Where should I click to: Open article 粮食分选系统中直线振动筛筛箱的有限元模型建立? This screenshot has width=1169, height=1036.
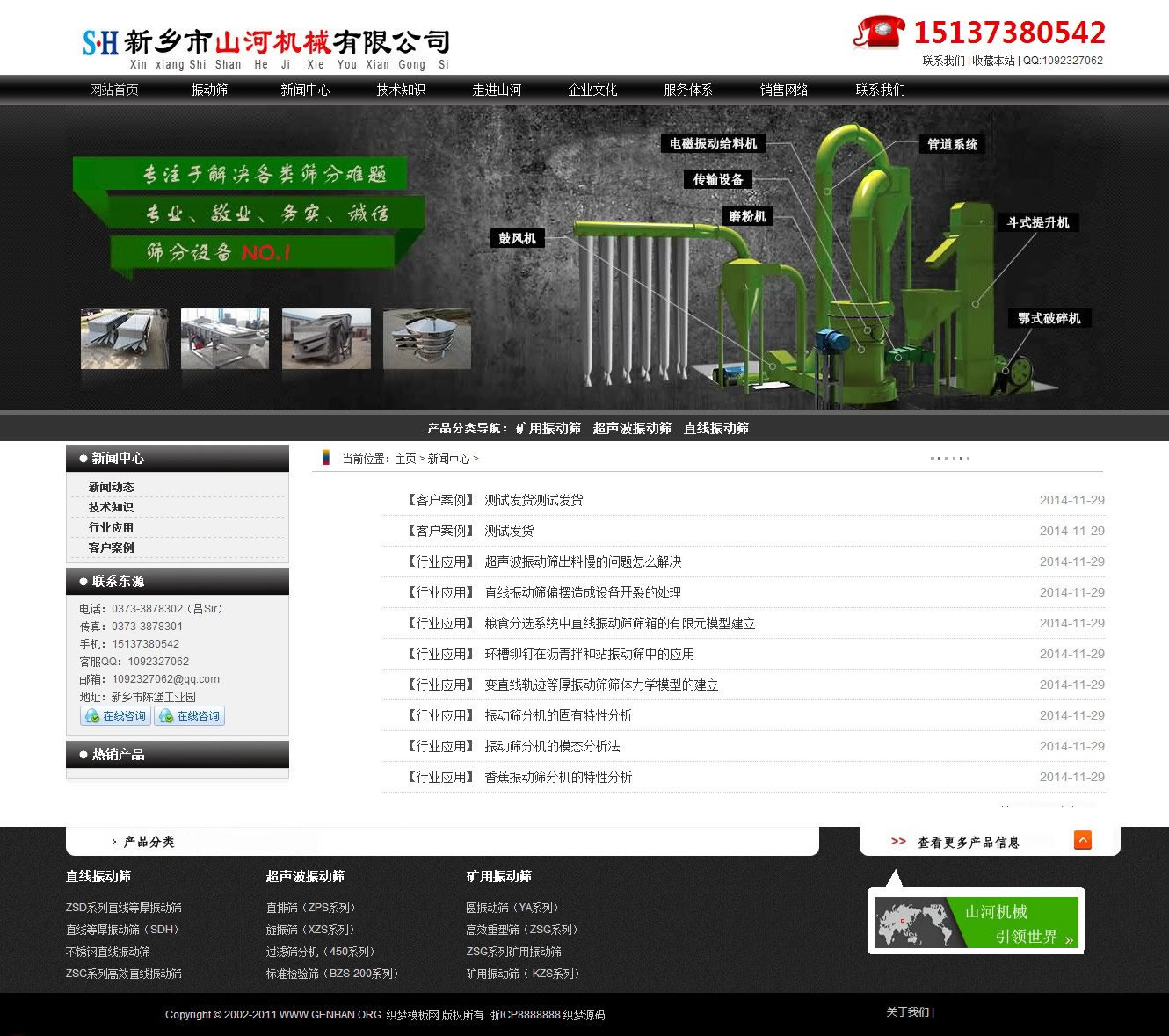tap(620, 623)
